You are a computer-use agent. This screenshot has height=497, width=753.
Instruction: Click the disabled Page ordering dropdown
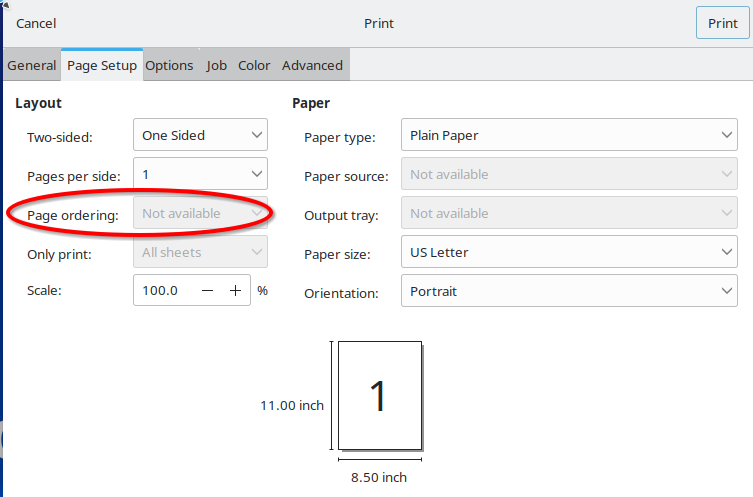coord(200,213)
